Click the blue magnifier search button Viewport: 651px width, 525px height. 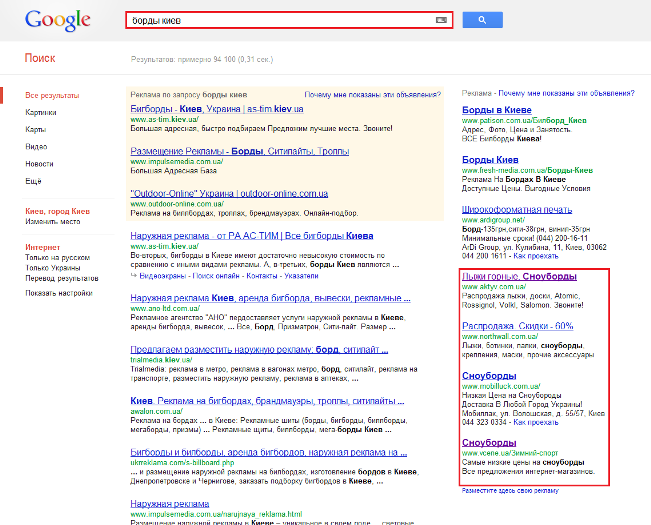(482, 20)
